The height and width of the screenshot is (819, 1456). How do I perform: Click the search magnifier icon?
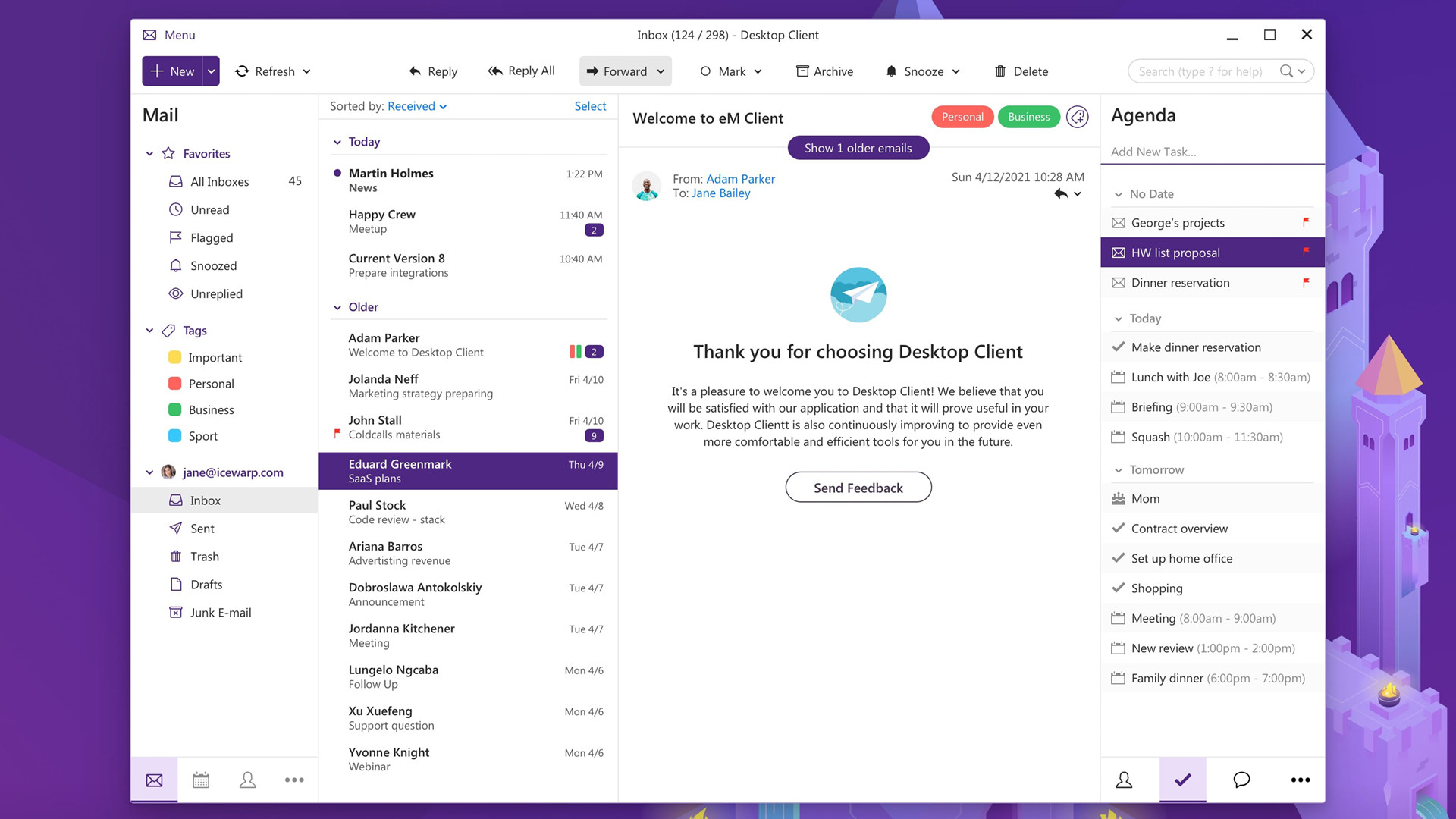point(1286,71)
